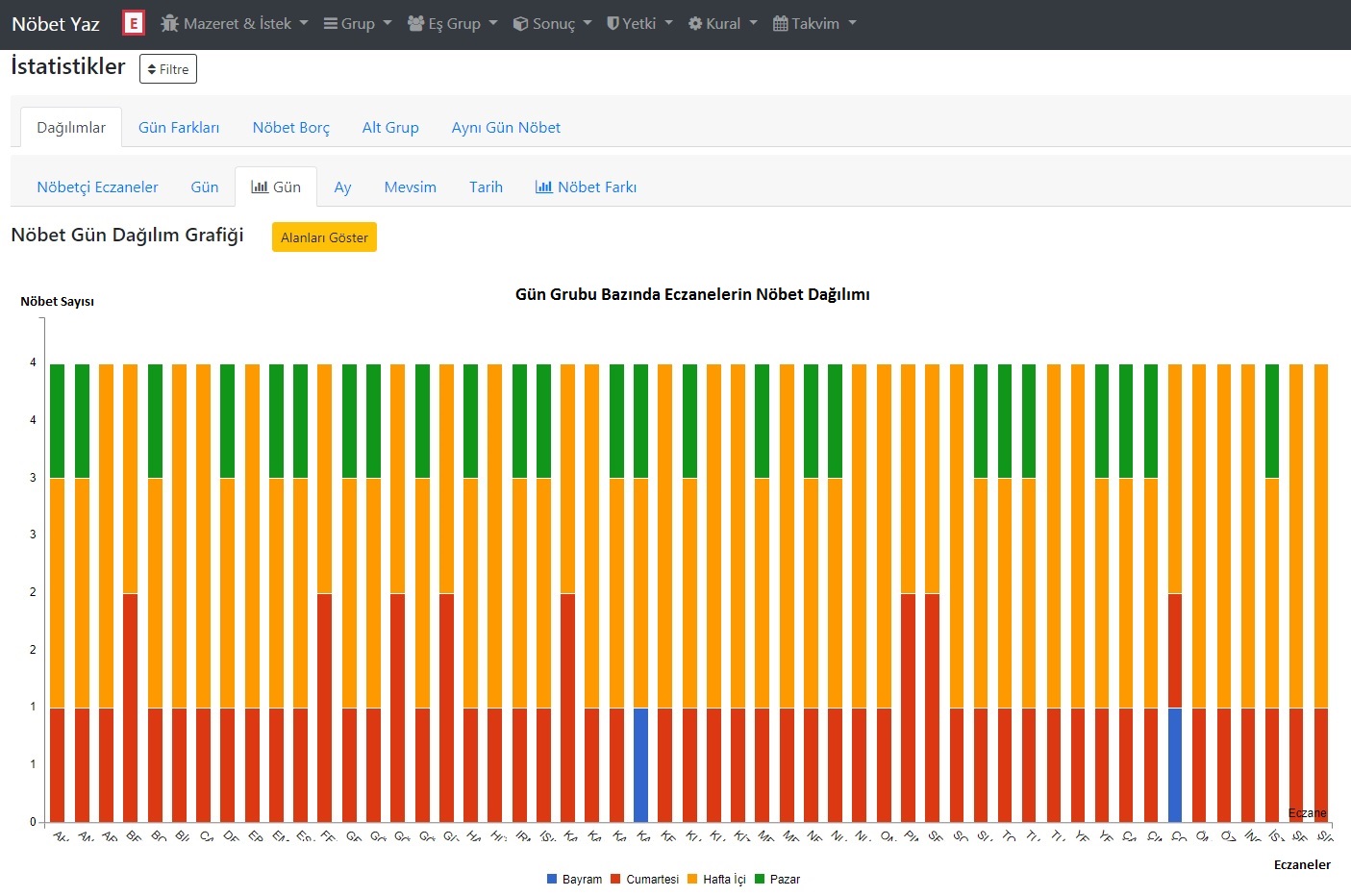Click the bar chart icon on Gün tab
This screenshot has height=896, width=1351.
(x=260, y=187)
